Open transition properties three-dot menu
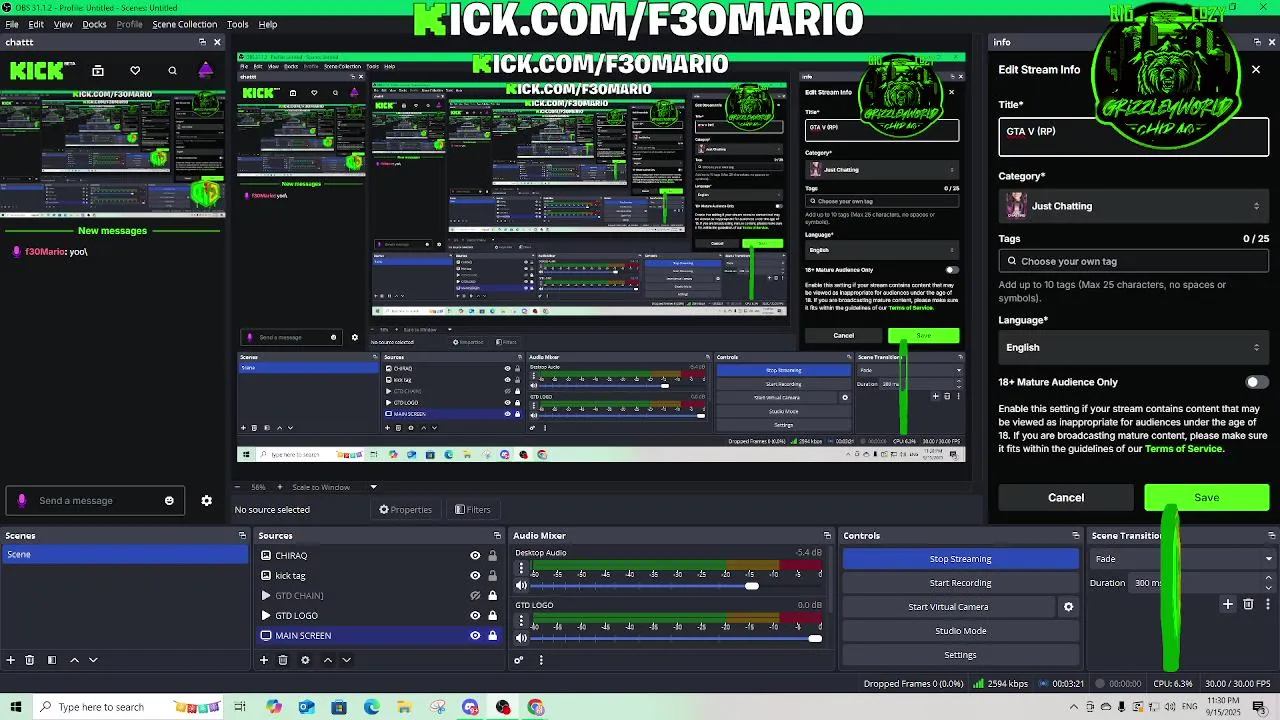Image resolution: width=1280 pixels, height=720 pixels. pyautogui.click(x=1266, y=604)
